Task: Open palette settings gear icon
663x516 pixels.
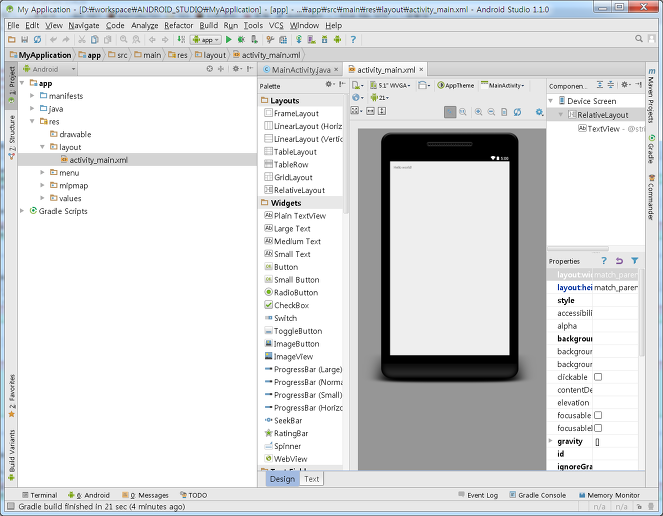Action: tap(330, 85)
